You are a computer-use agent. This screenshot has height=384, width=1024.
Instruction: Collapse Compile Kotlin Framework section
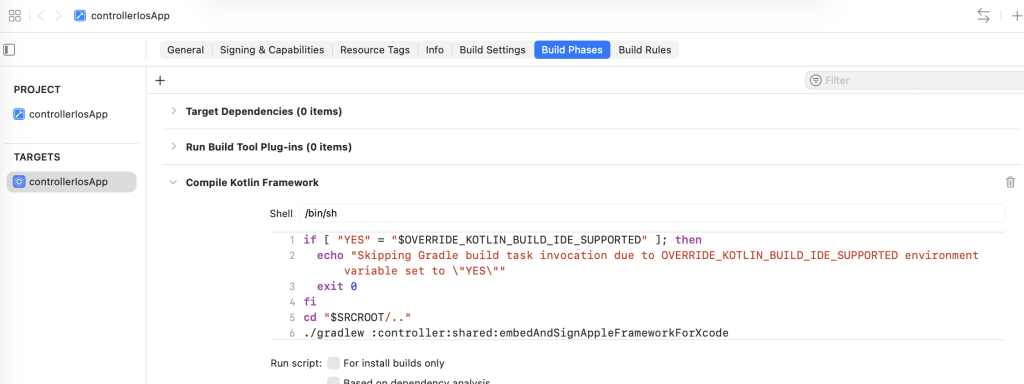point(173,183)
